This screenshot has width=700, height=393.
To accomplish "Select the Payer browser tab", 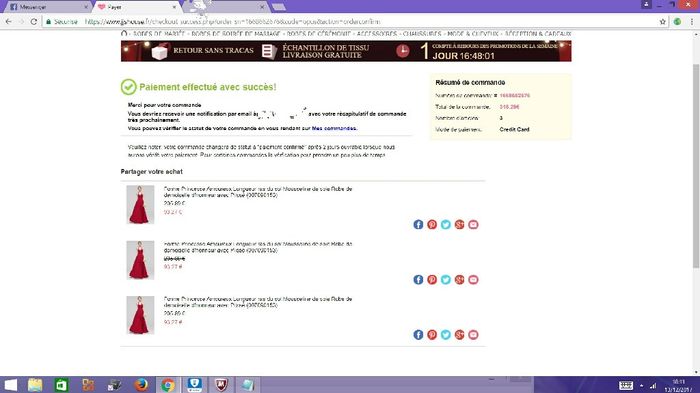I will coord(136,7).
